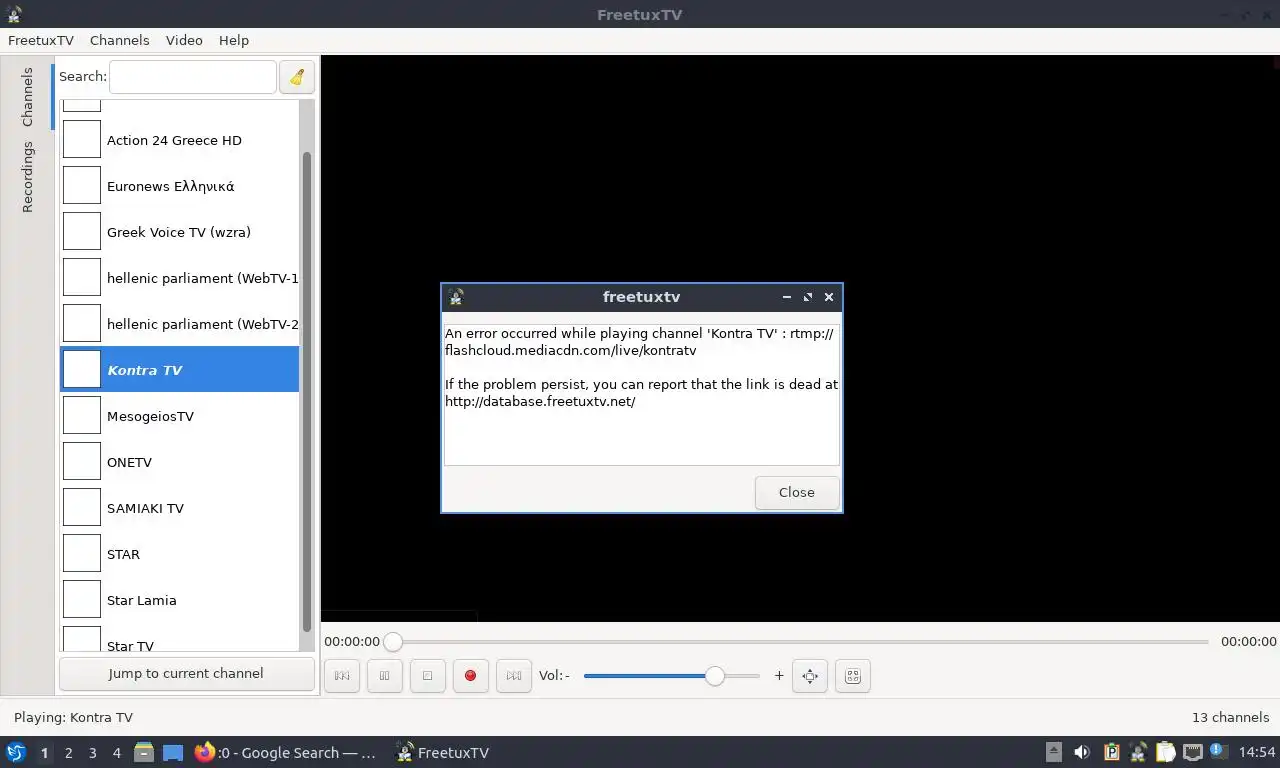The image size is (1280, 768).
Task: Maximize the freetuxtv error dialog
Action: pyautogui.click(x=808, y=297)
